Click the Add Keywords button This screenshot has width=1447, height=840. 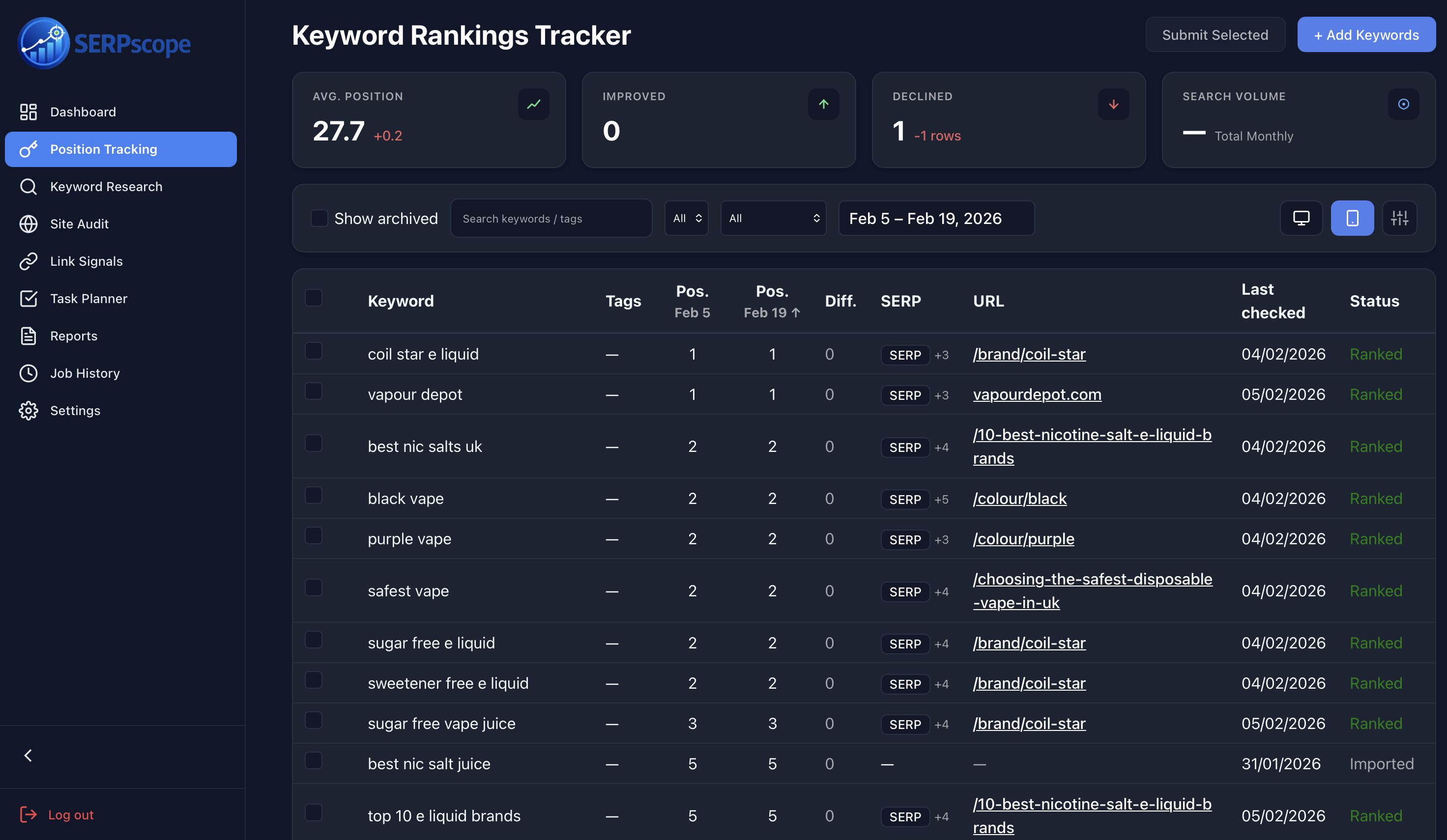click(x=1366, y=34)
